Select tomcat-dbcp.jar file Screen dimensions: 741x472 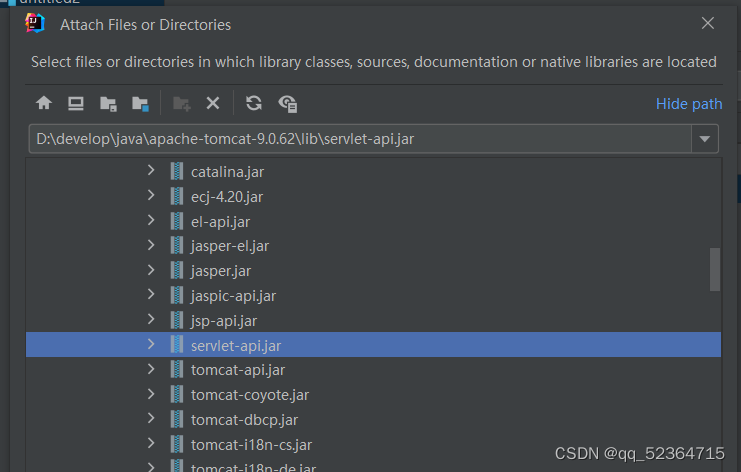point(244,420)
